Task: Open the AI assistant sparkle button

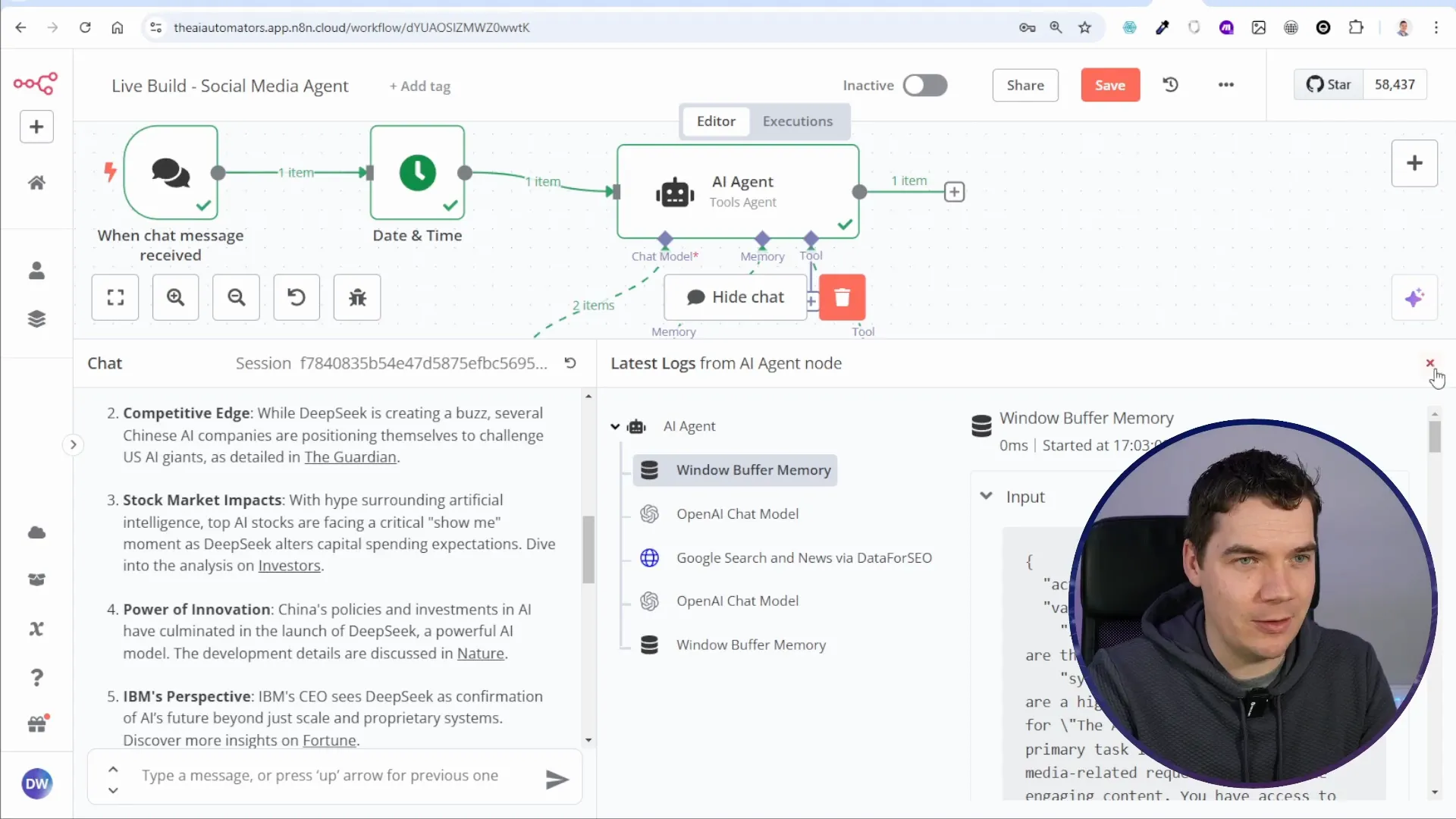Action: [x=1414, y=298]
